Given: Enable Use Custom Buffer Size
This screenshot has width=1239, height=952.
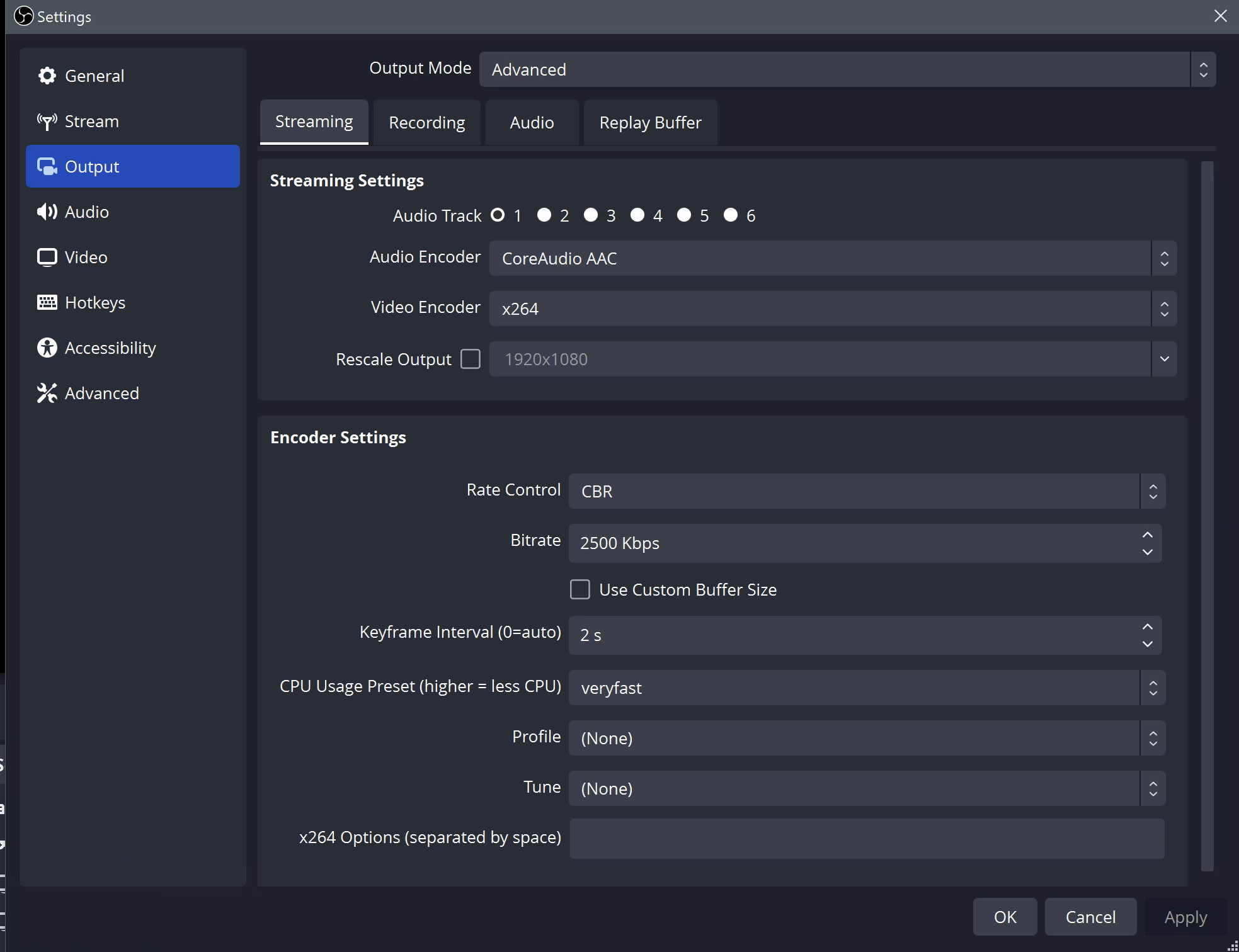Looking at the screenshot, I should click(x=580, y=589).
